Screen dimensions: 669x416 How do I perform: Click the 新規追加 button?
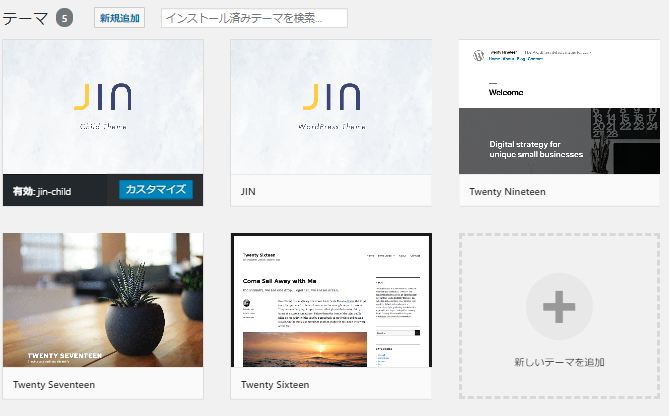pyautogui.click(x=119, y=18)
